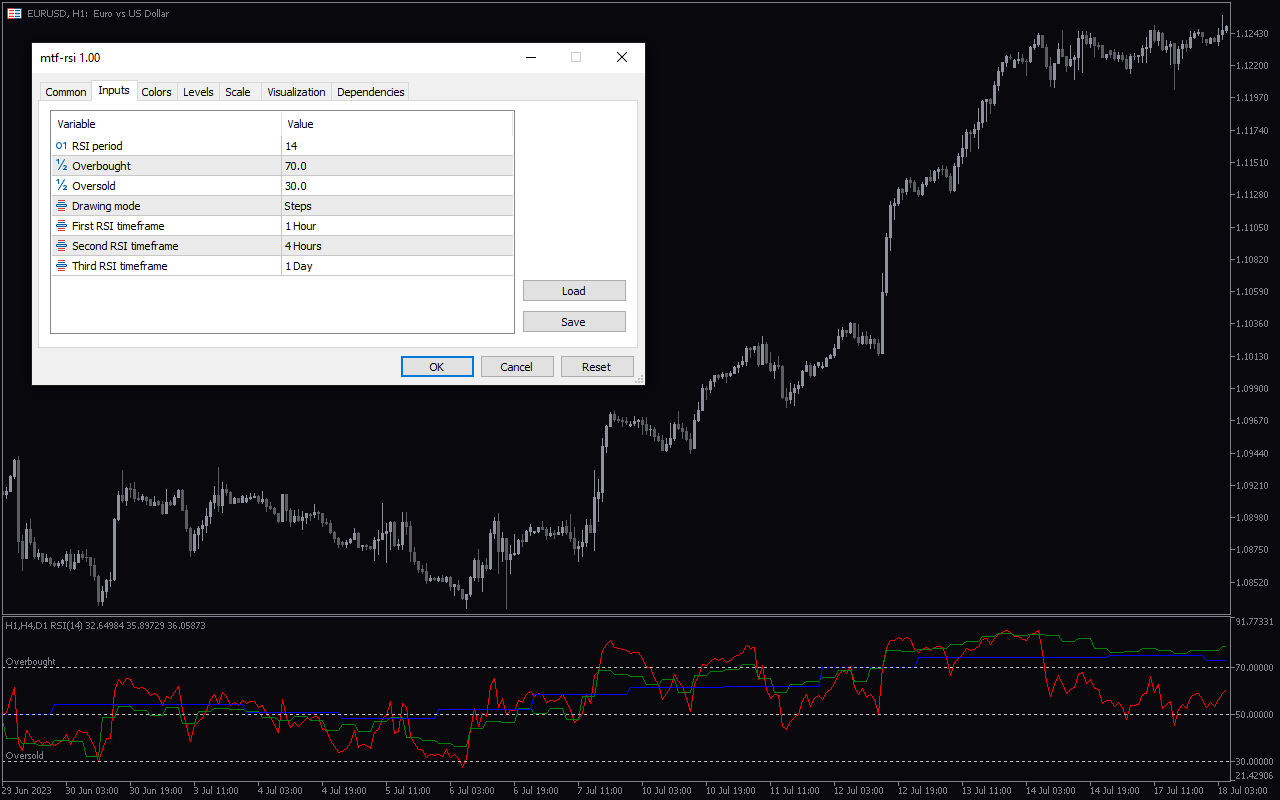Confirm settings with OK button
The image size is (1280, 800).
(x=437, y=367)
